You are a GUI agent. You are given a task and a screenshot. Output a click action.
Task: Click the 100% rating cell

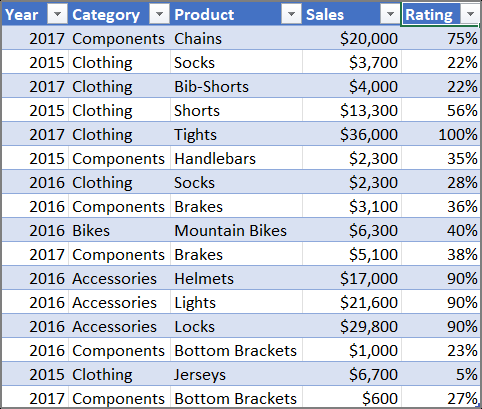pyautogui.click(x=441, y=134)
